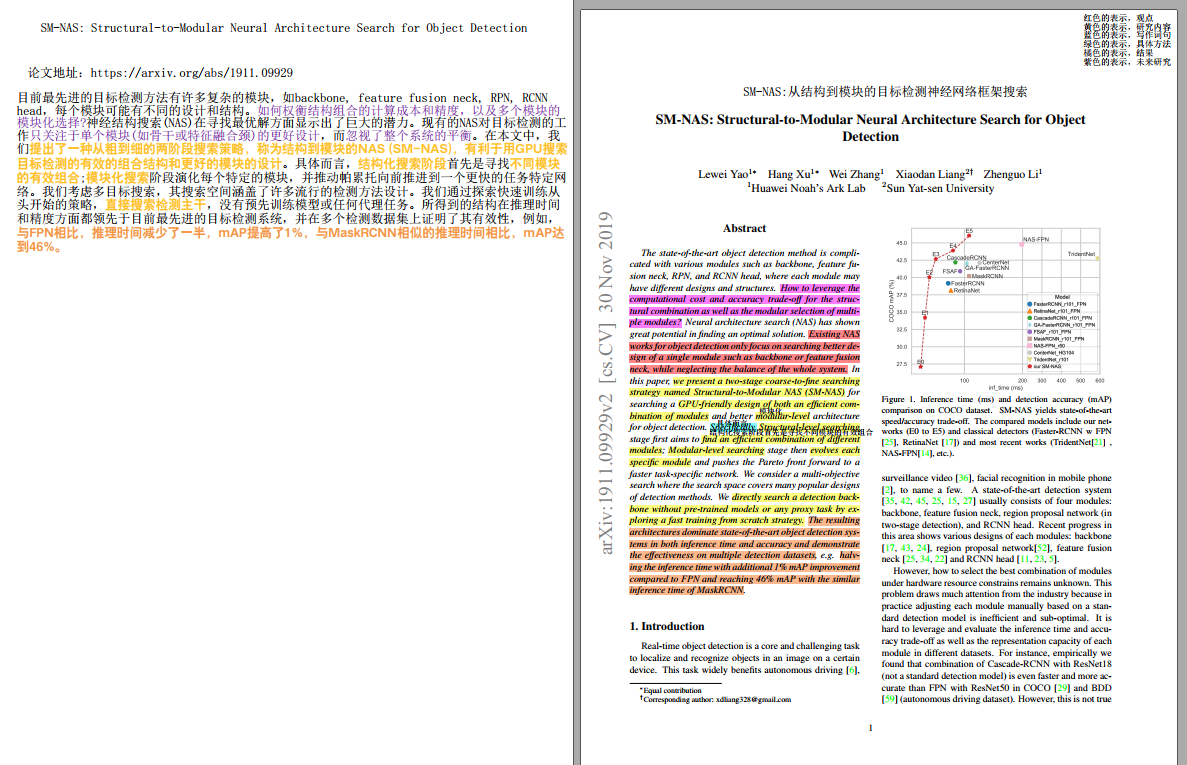
Task: Click the Huawei Noah's Ark Lab affiliation
Action: pos(806,188)
